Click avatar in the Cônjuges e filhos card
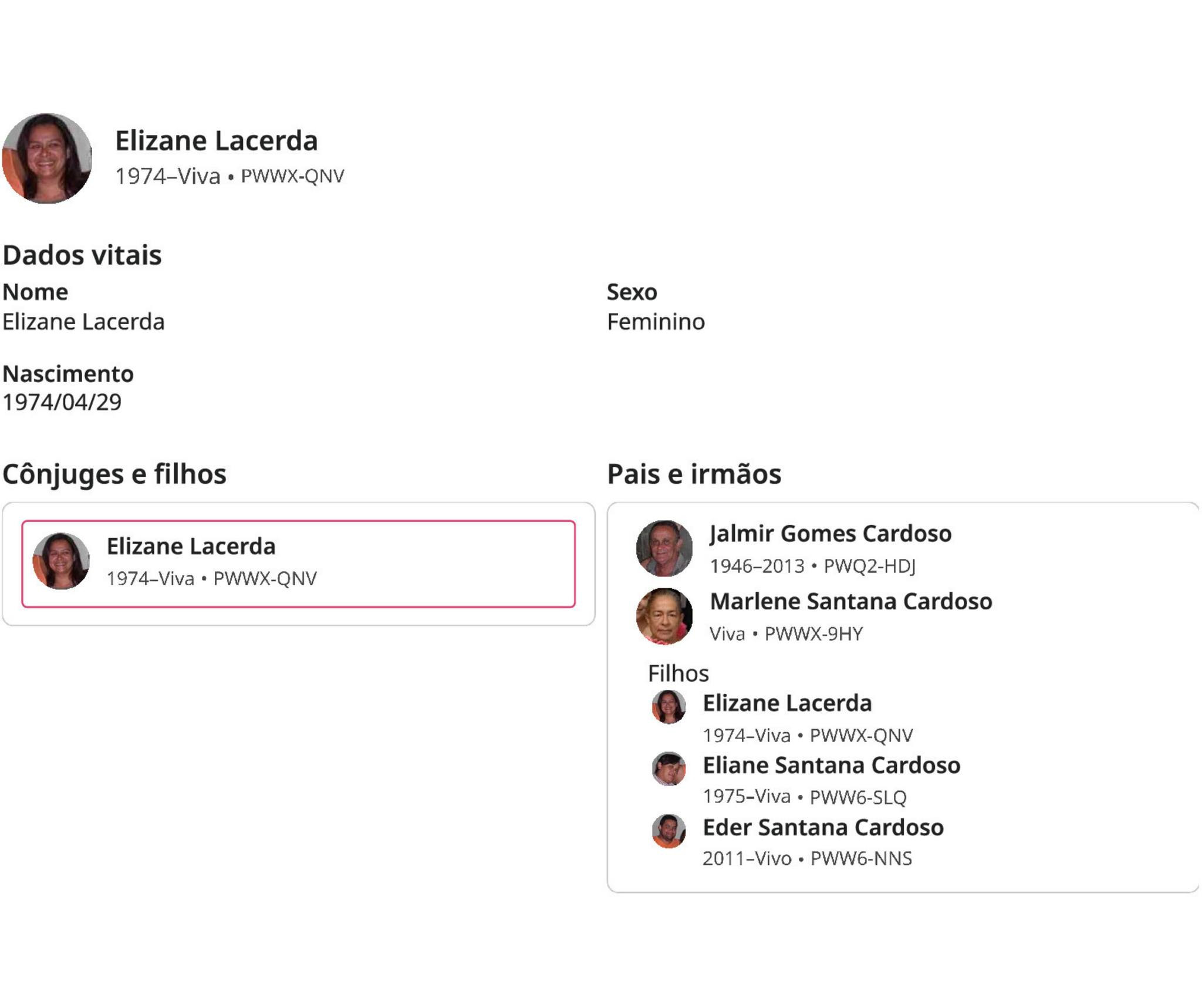Viewport: 1202px width, 1008px height. (61, 561)
